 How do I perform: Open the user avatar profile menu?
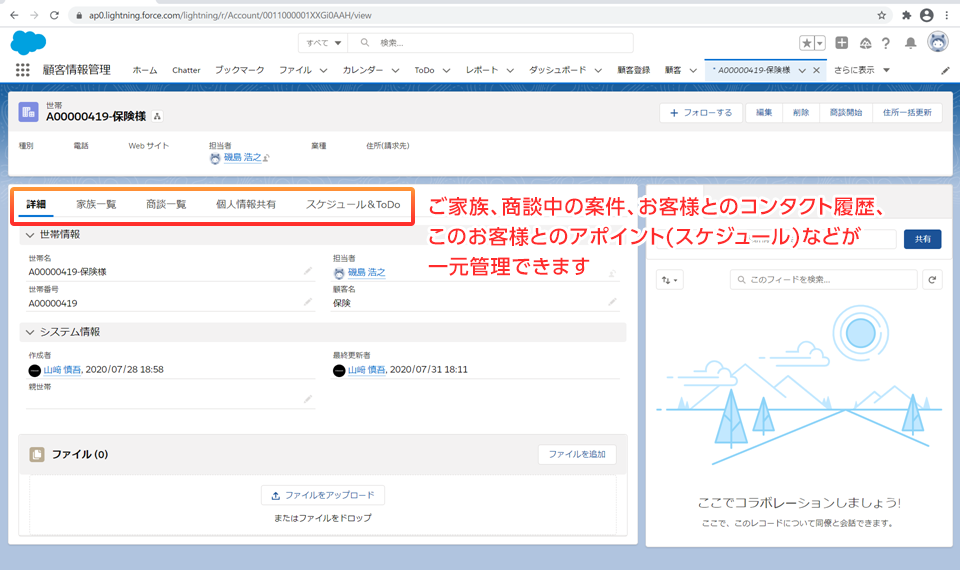click(x=937, y=42)
